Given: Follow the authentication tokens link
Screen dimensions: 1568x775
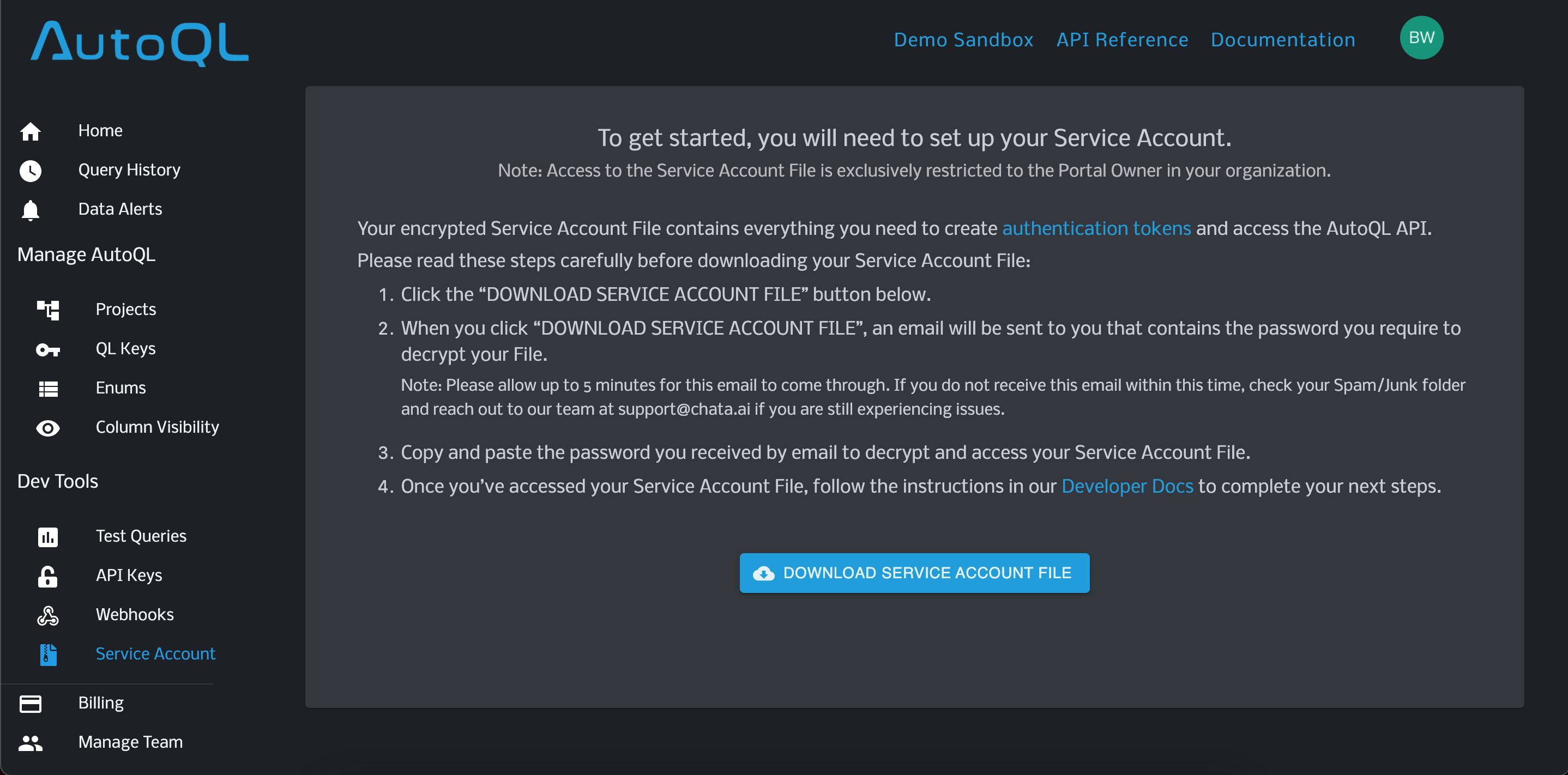Looking at the screenshot, I should (x=1096, y=228).
